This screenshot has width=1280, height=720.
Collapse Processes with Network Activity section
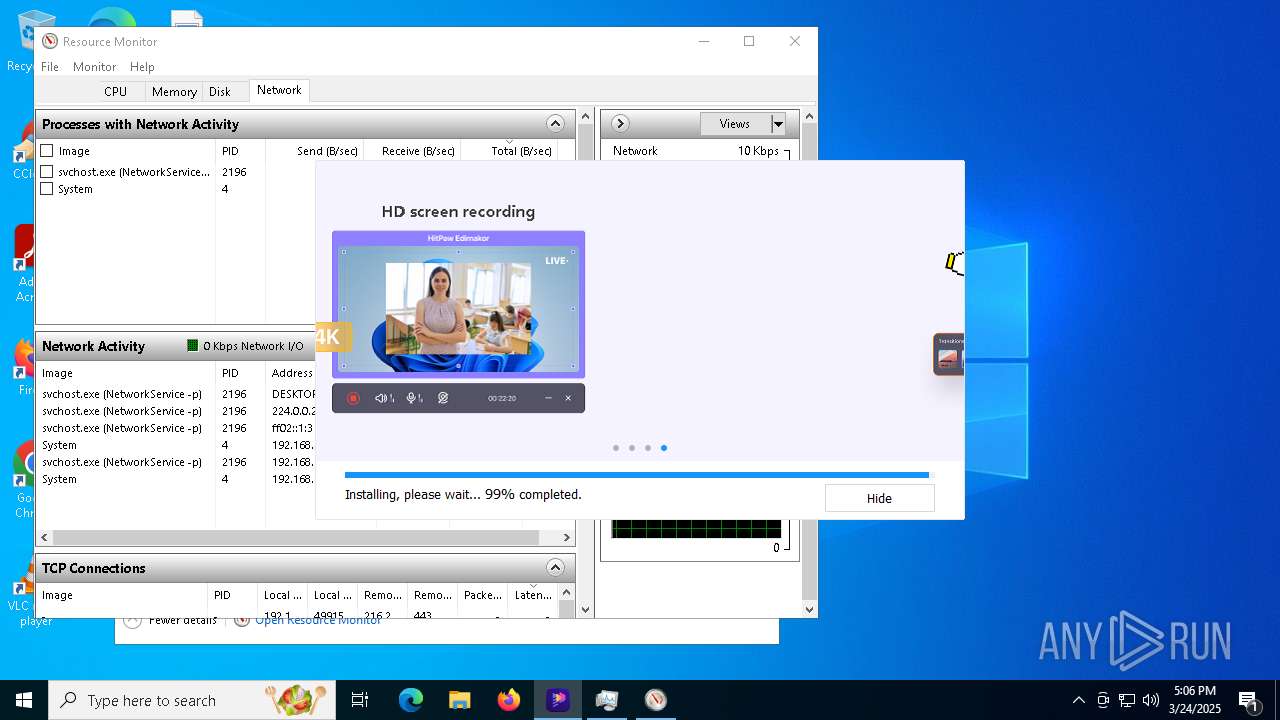555,124
